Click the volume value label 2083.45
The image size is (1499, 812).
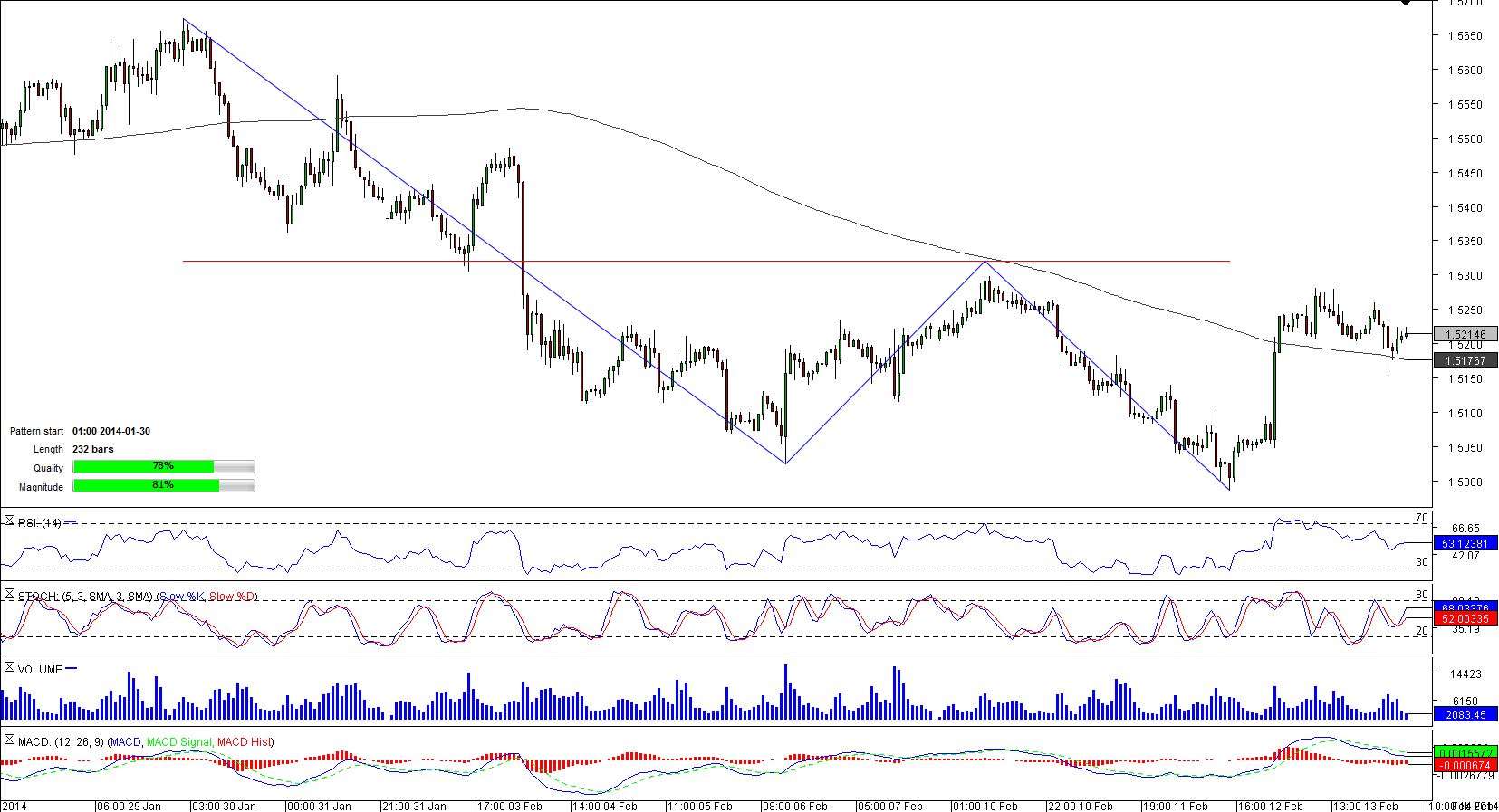point(1465,715)
